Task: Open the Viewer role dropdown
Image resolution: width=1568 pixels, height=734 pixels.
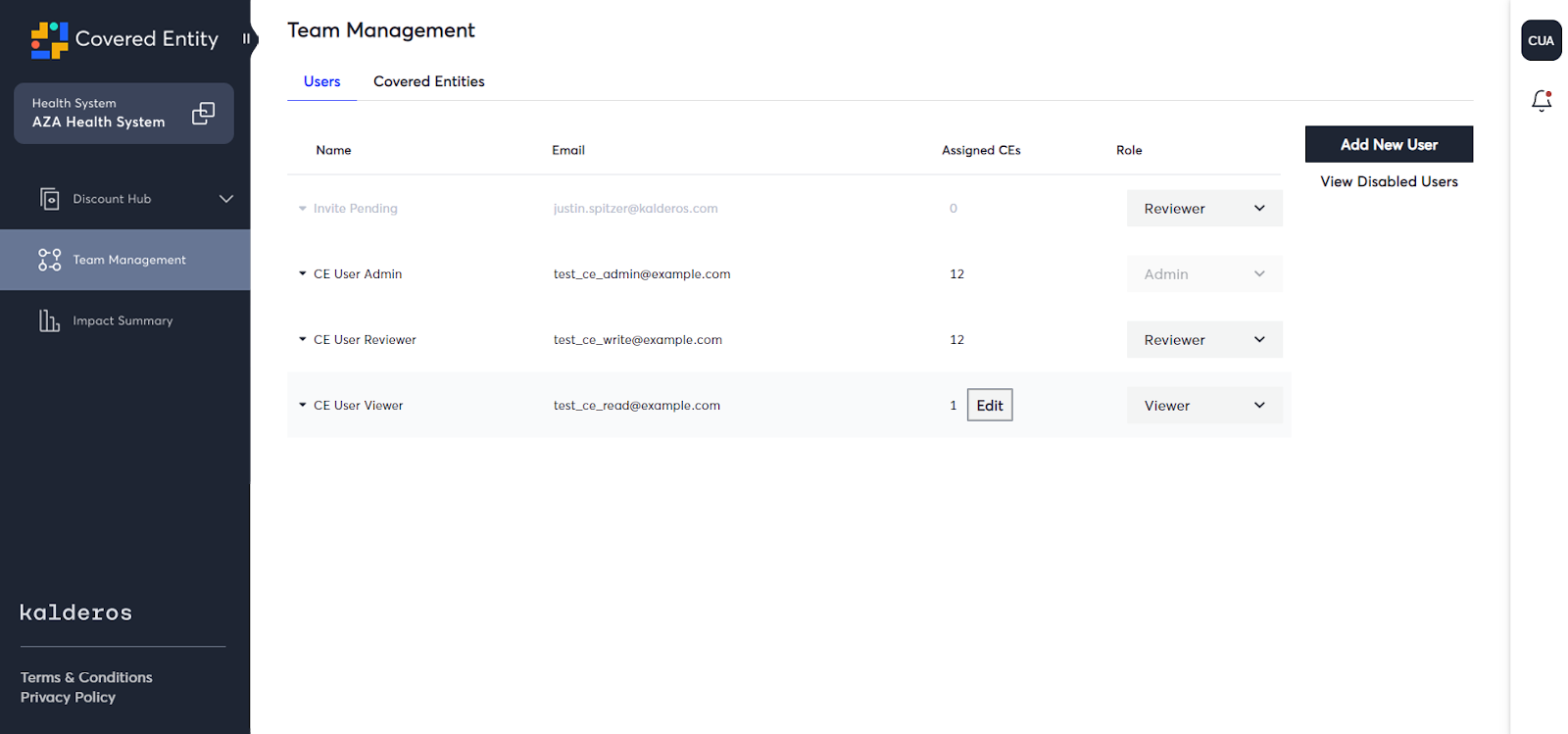Action: (1204, 406)
